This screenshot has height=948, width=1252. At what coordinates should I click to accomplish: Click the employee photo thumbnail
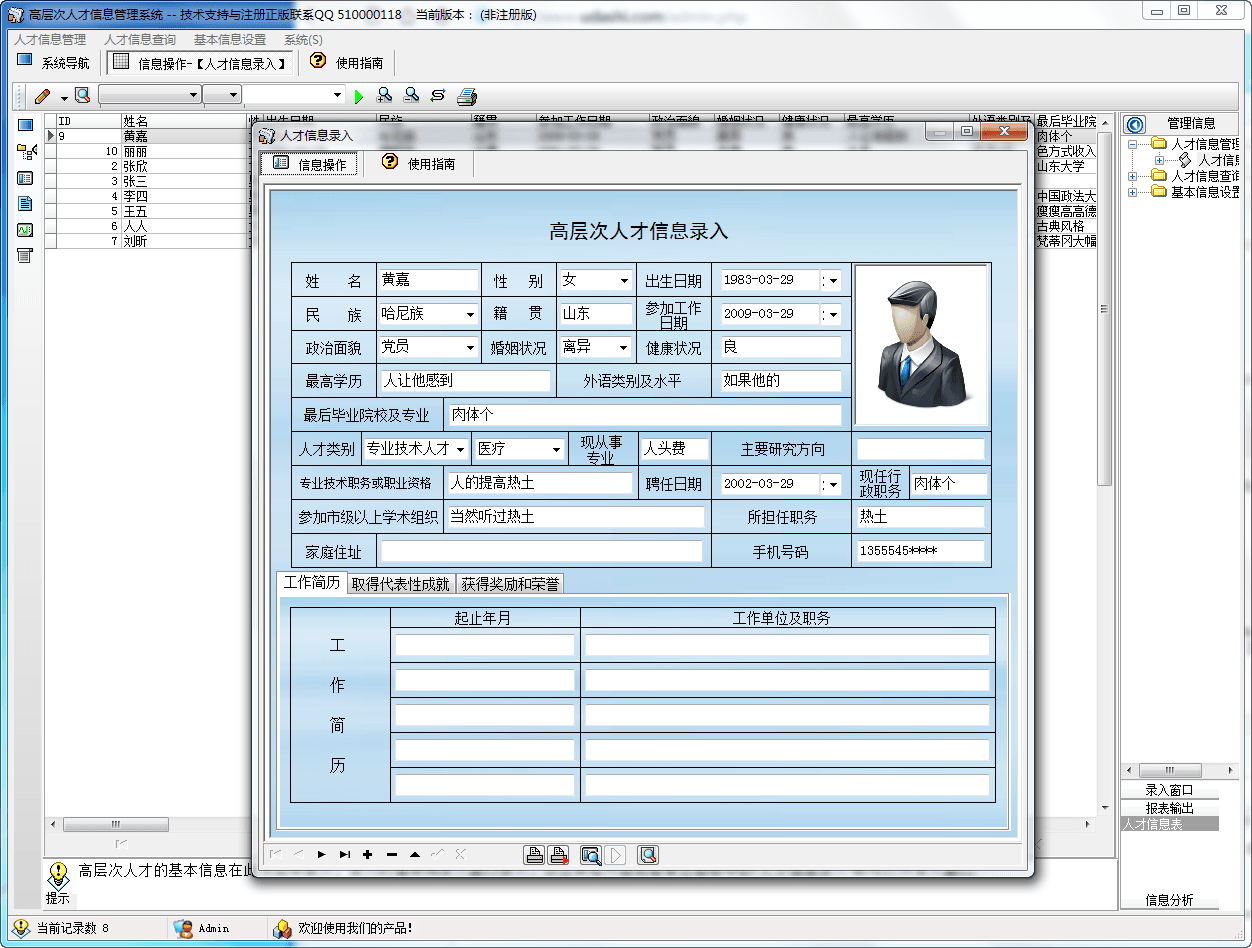click(x=921, y=345)
